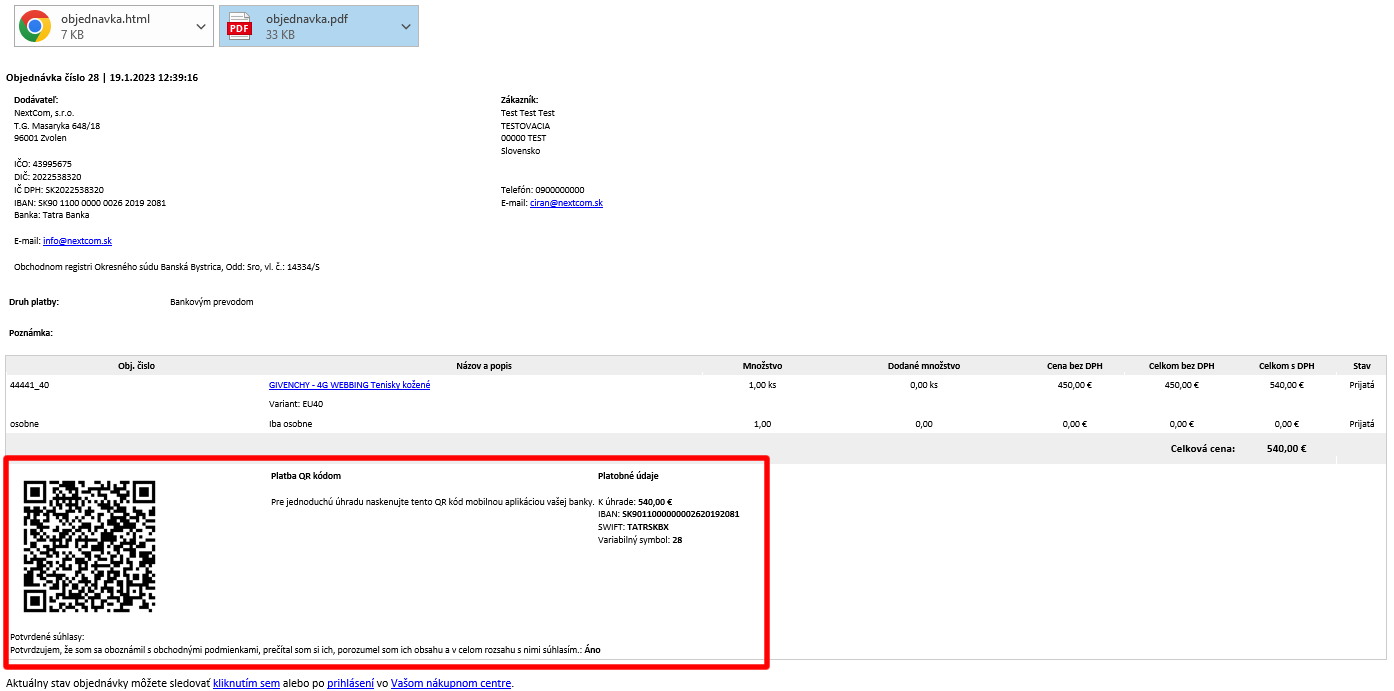This screenshot has height=691, width=1394.
Task: Select the address 'T.G. Masaryka 648/18'
Action: (x=57, y=126)
